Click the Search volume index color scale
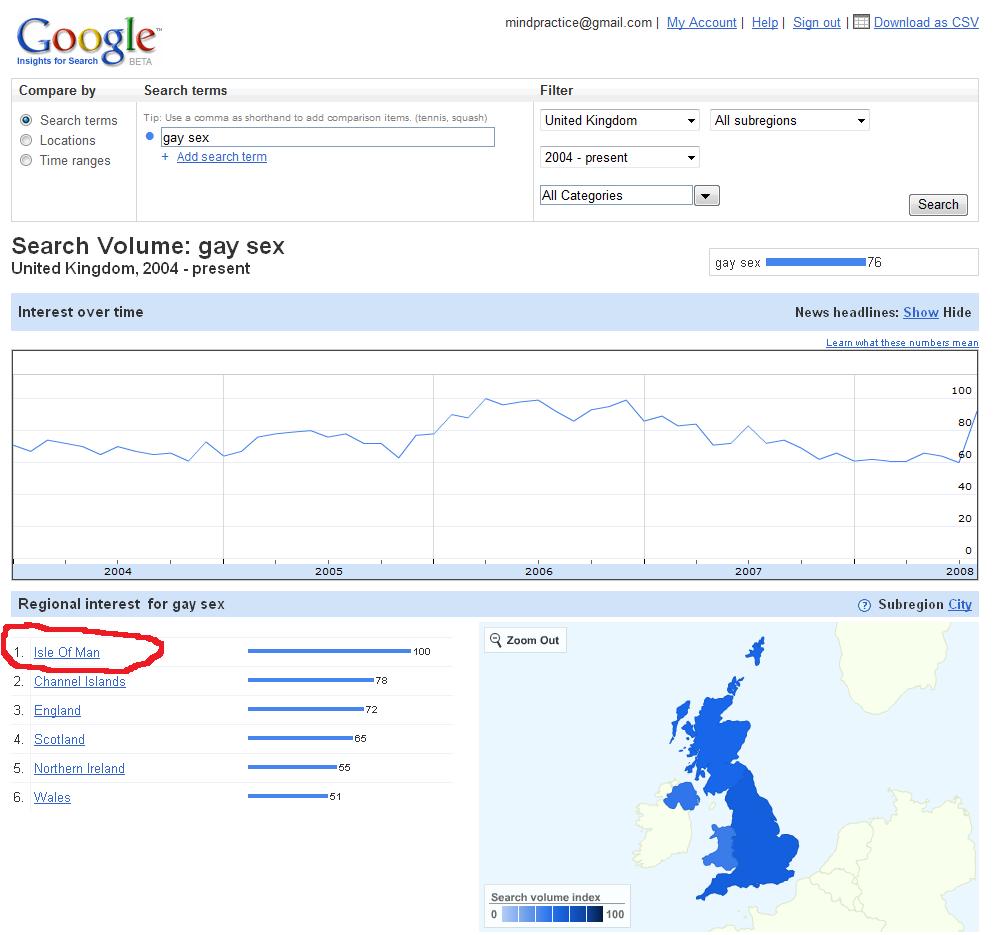This screenshot has width=997, height=935. [553, 914]
